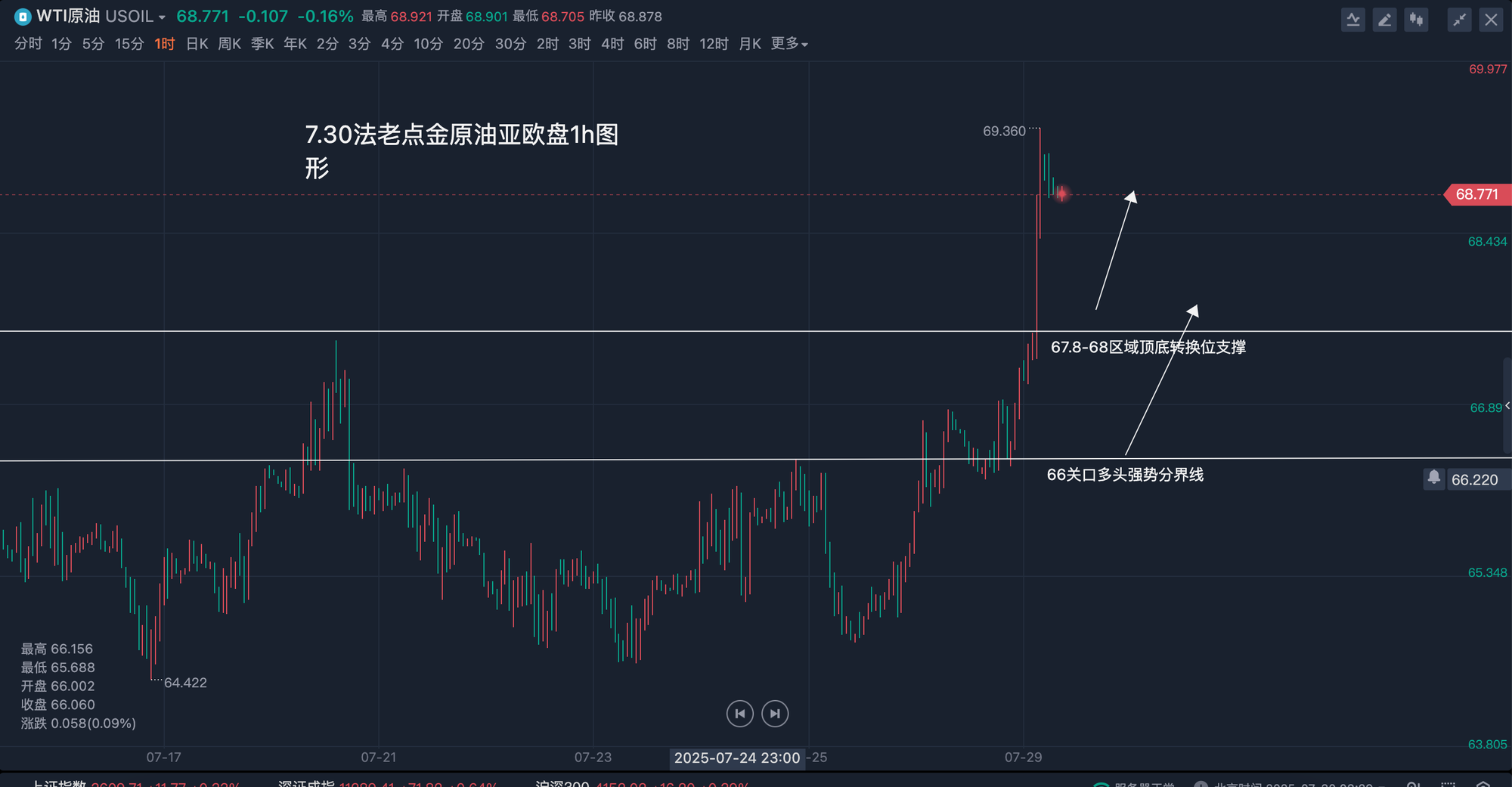Click the 65.348 price axis label
The image size is (1512, 787).
[1488, 572]
